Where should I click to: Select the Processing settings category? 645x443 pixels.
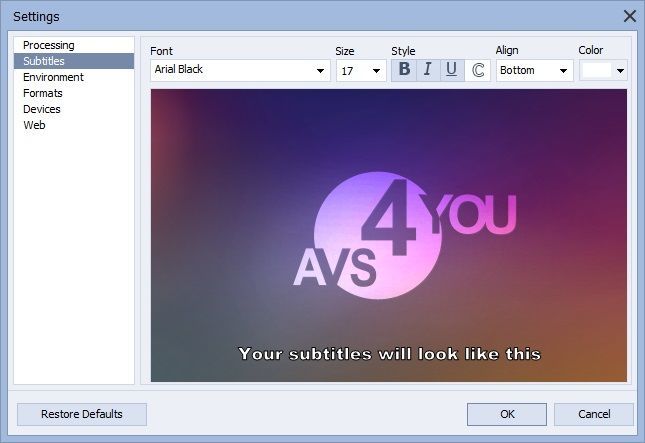click(x=74, y=45)
